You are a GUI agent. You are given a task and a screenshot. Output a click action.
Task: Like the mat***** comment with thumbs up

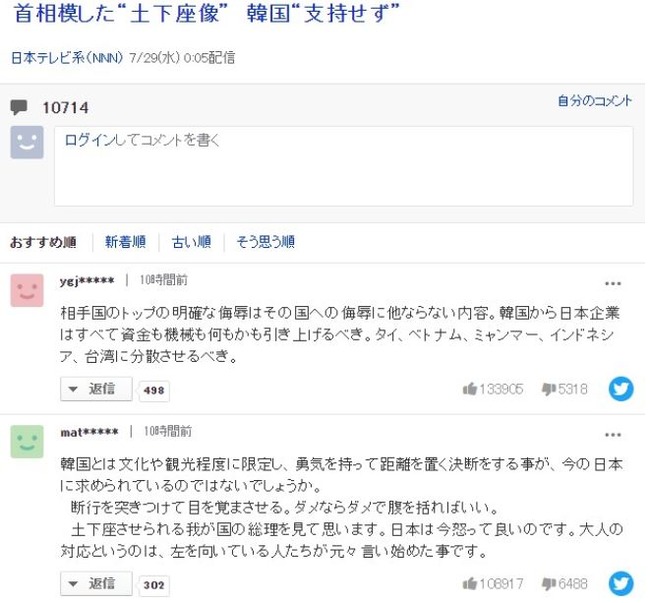(470, 584)
